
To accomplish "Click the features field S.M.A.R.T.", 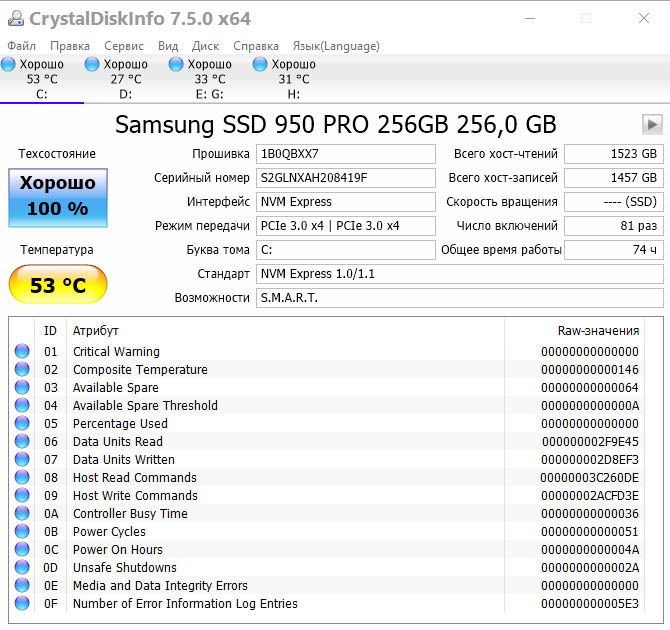I will pos(460,297).
